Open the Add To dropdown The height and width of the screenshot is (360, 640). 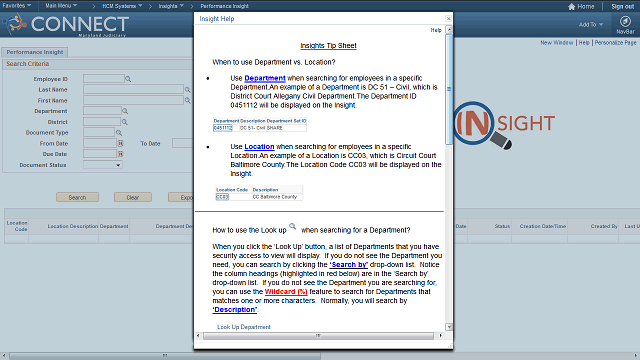point(591,24)
